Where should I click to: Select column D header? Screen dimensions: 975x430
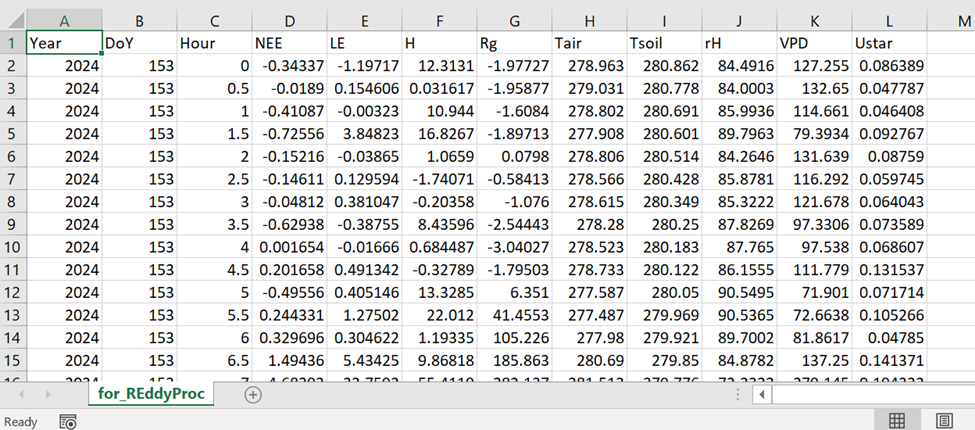(x=288, y=20)
